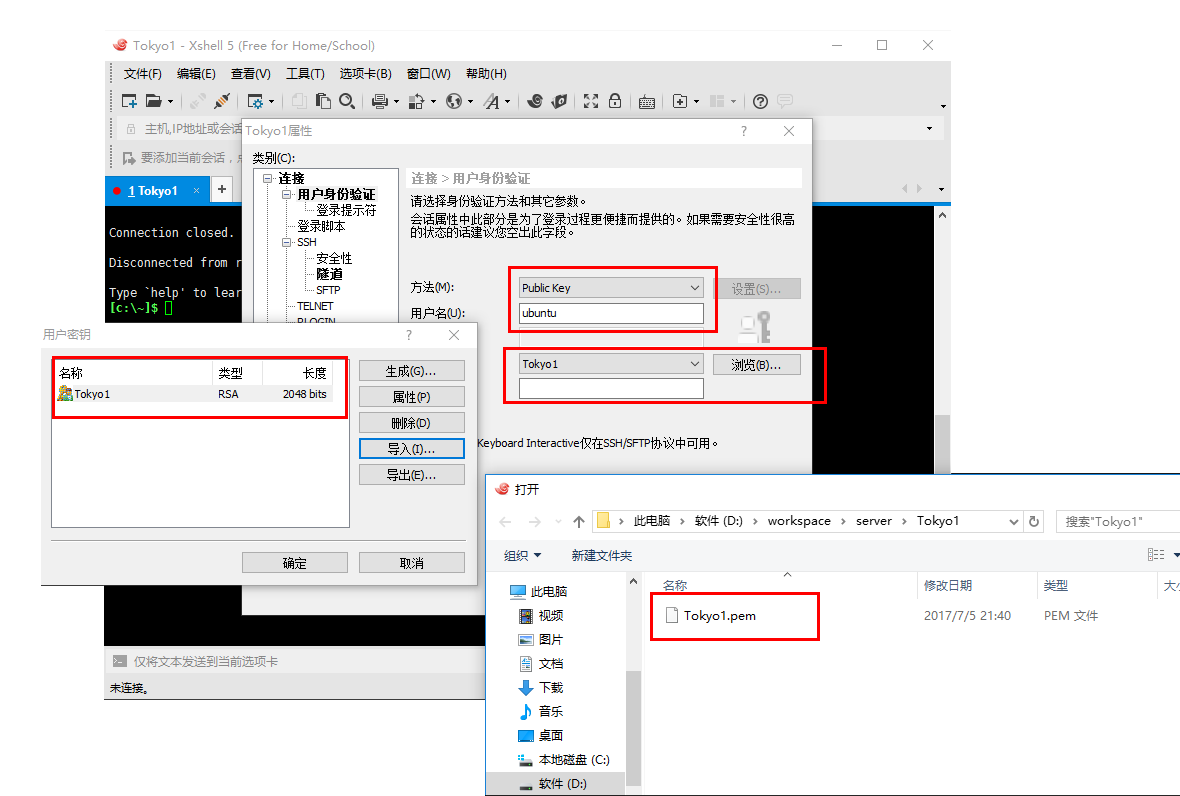Screen dimensions: 1180x796
Task: Click 确定 in 用户密钥 dialog
Action: coord(294,563)
